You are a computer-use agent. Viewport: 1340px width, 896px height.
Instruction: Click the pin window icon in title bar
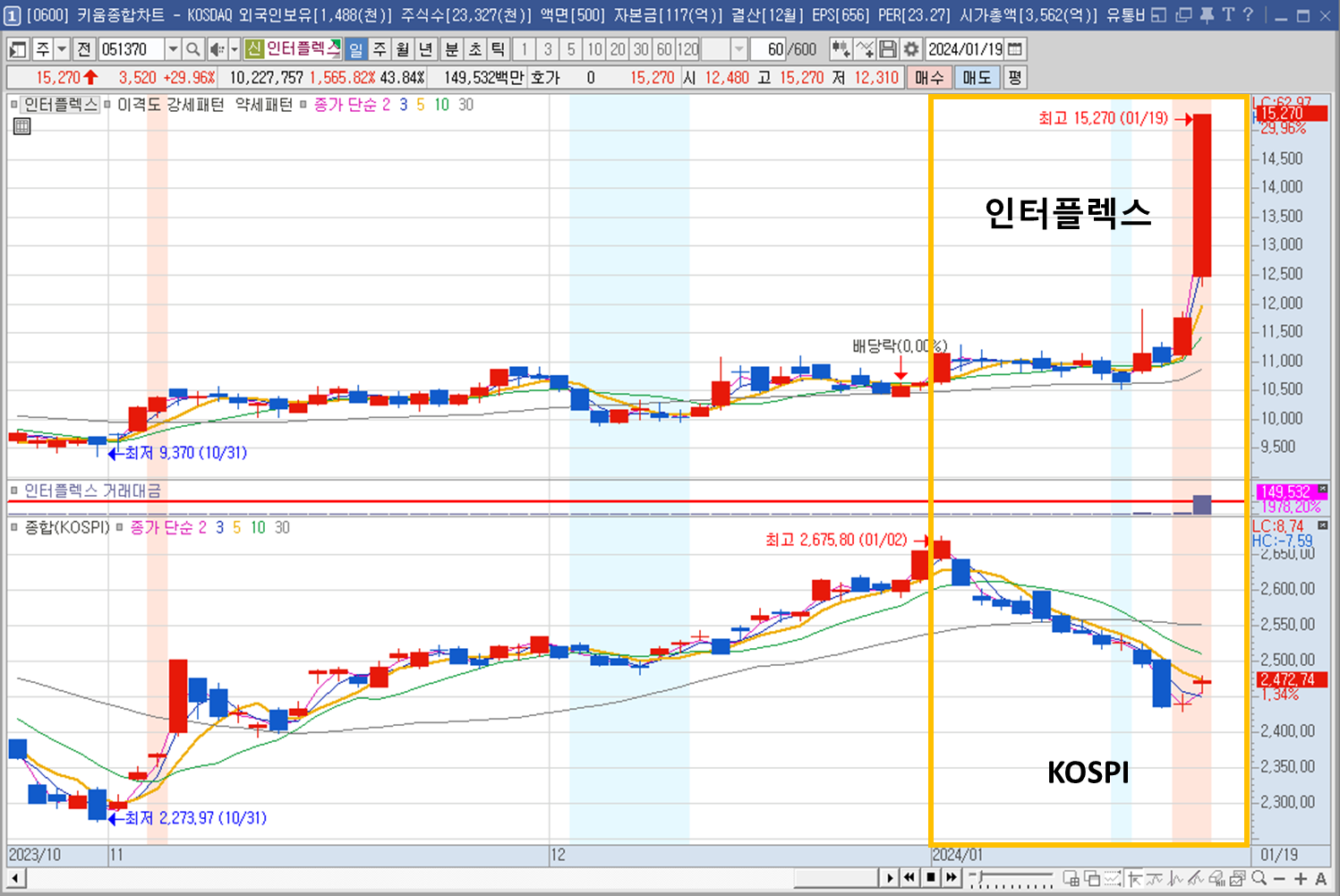(x=1208, y=15)
